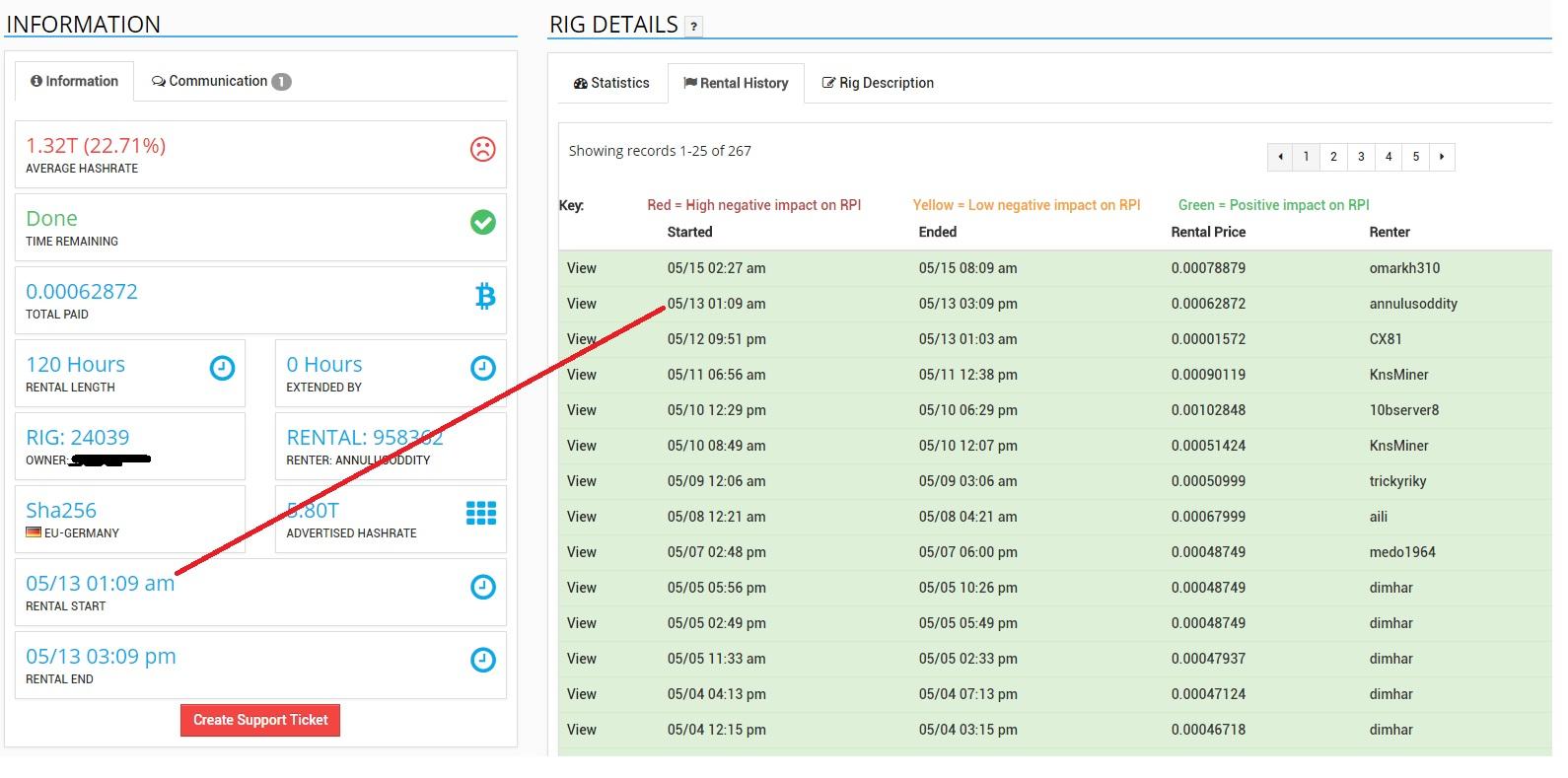The height and width of the screenshot is (778, 1568).
Task: Switch to the Communication tab
Action: pyautogui.click(x=221, y=81)
